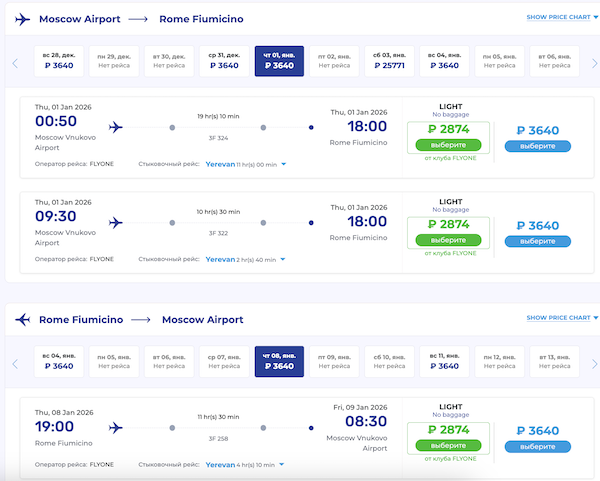The width and height of the screenshot is (600, 481).
Task: Click airplane icon beside Rome Fiumicino return heading
Action: 21,320
